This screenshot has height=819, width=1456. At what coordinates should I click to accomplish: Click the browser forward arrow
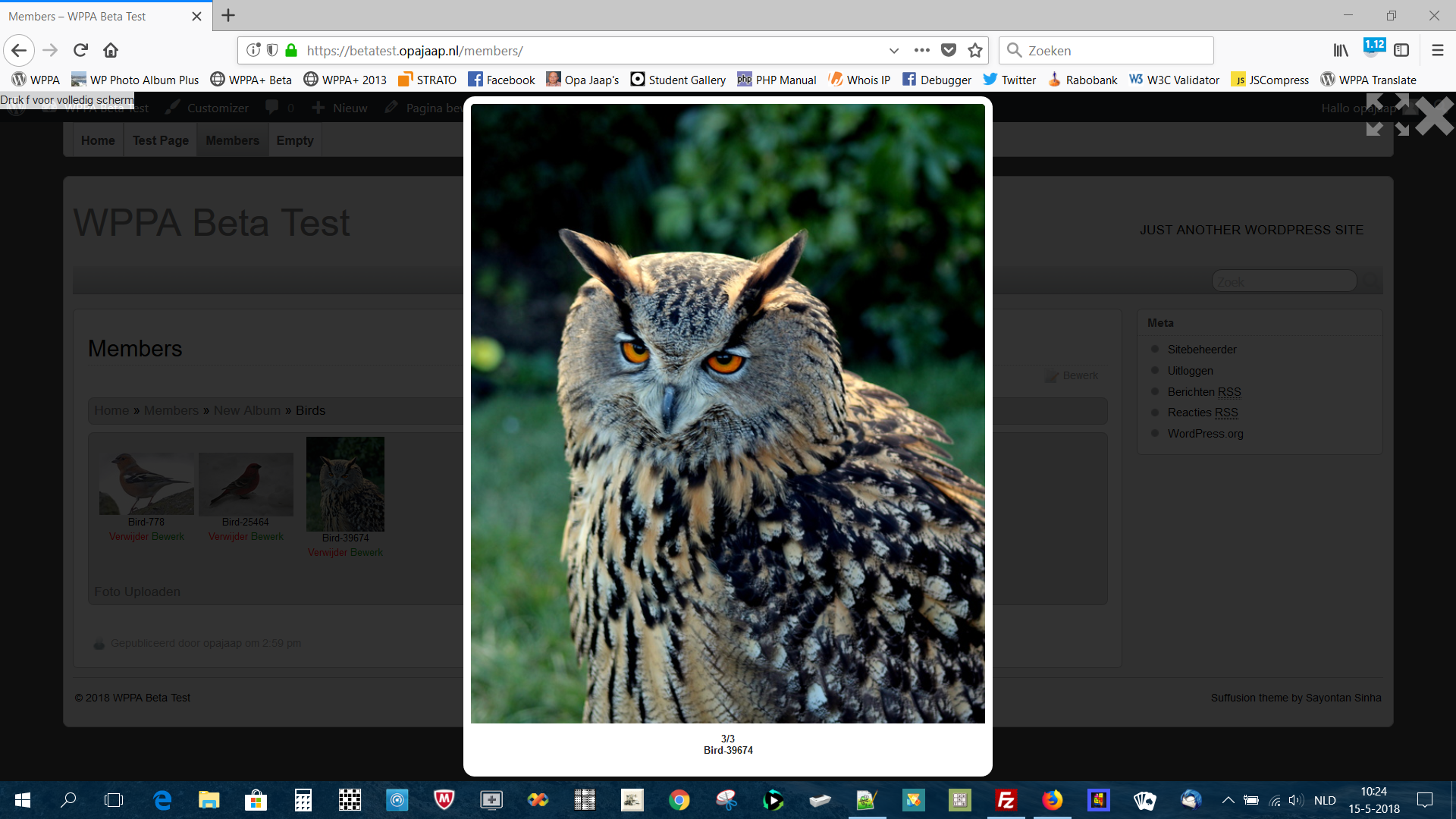click(x=50, y=51)
